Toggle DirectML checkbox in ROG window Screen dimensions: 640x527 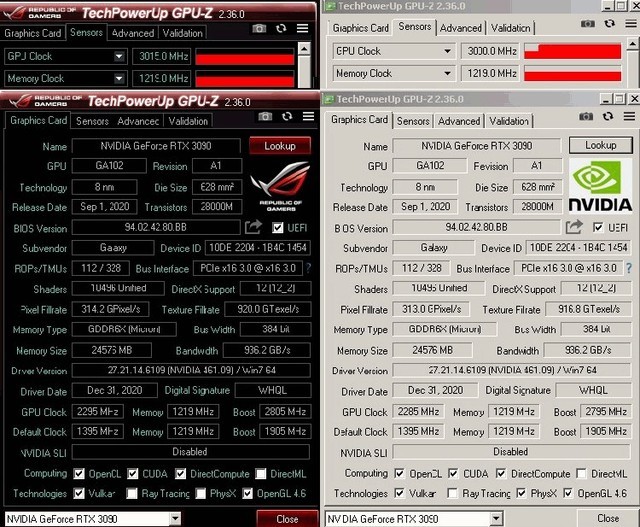pos(260,474)
